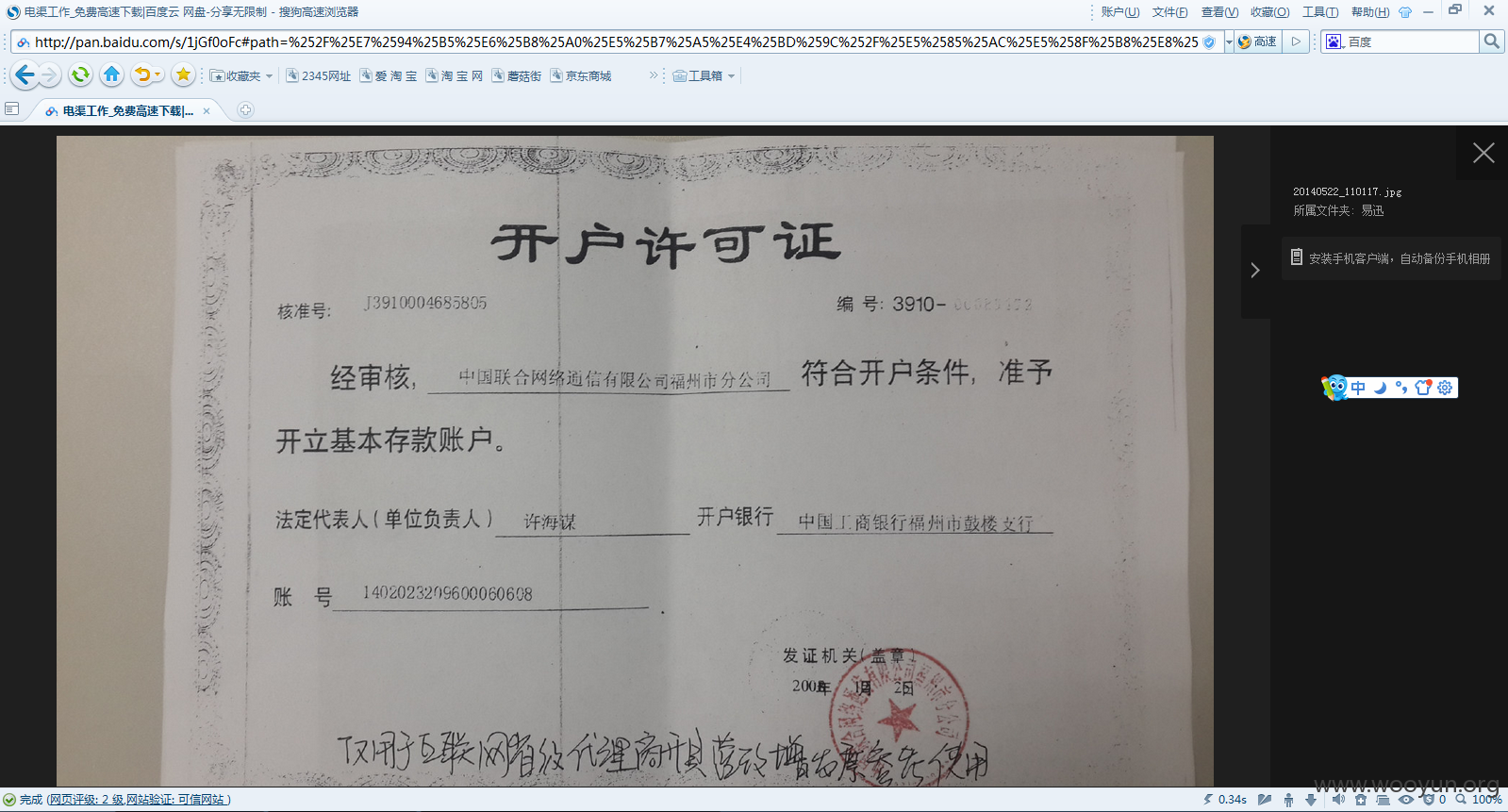Click the Sogou input method mascot icon

pyautogui.click(x=1334, y=387)
